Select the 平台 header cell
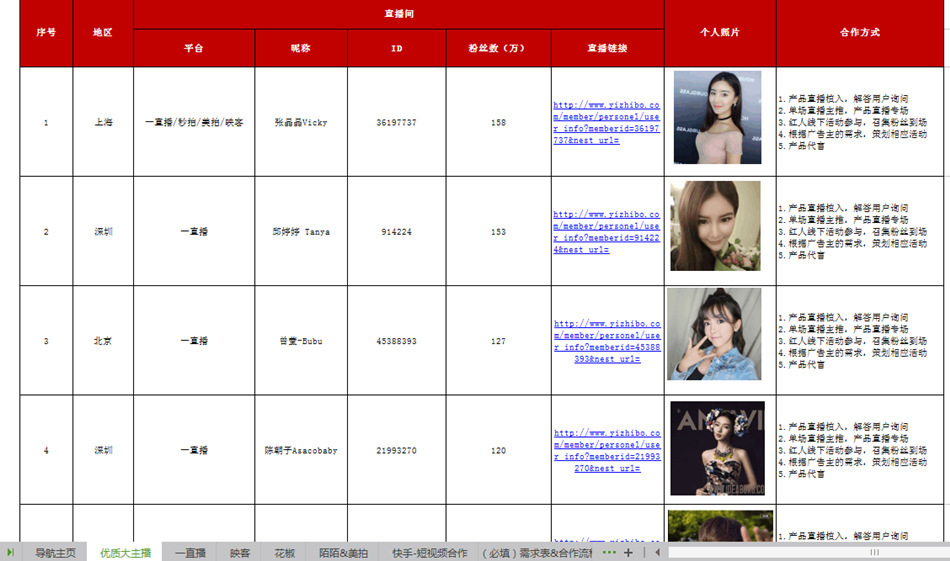 (x=194, y=48)
